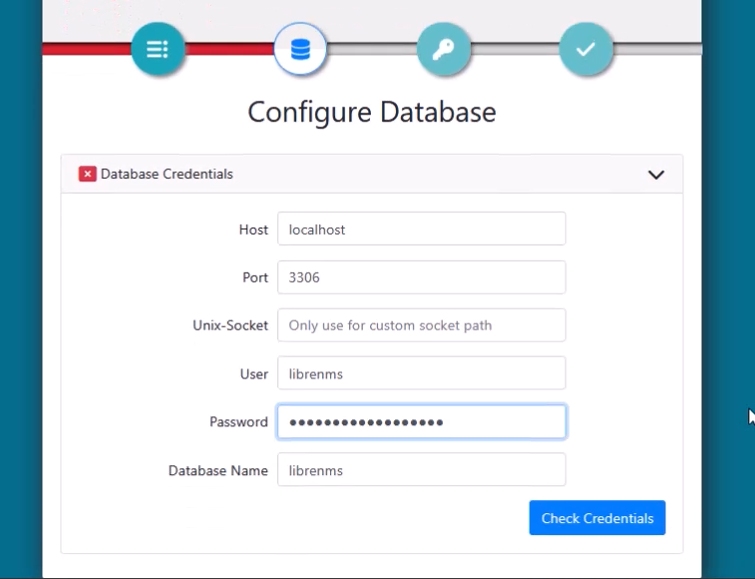This screenshot has height=579, width=755.
Task: Click the red completed progress bar segment
Action: point(229,49)
